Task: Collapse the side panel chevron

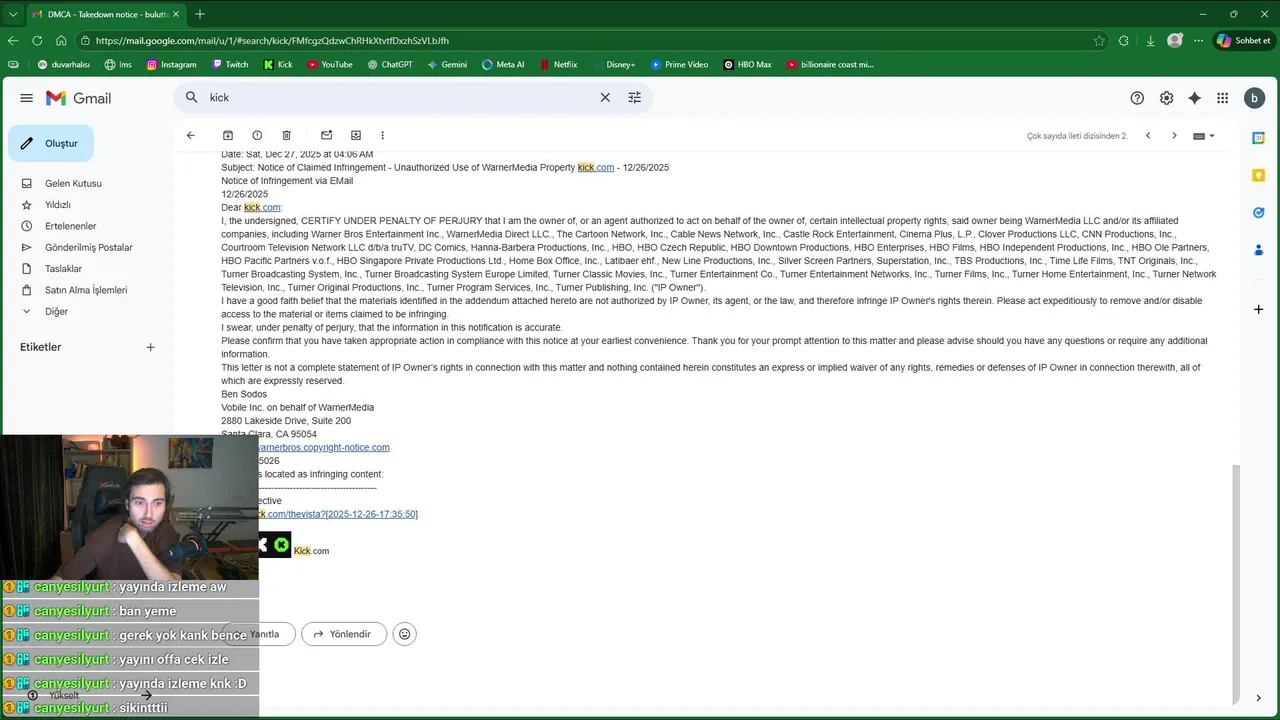Action: (1259, 698)
